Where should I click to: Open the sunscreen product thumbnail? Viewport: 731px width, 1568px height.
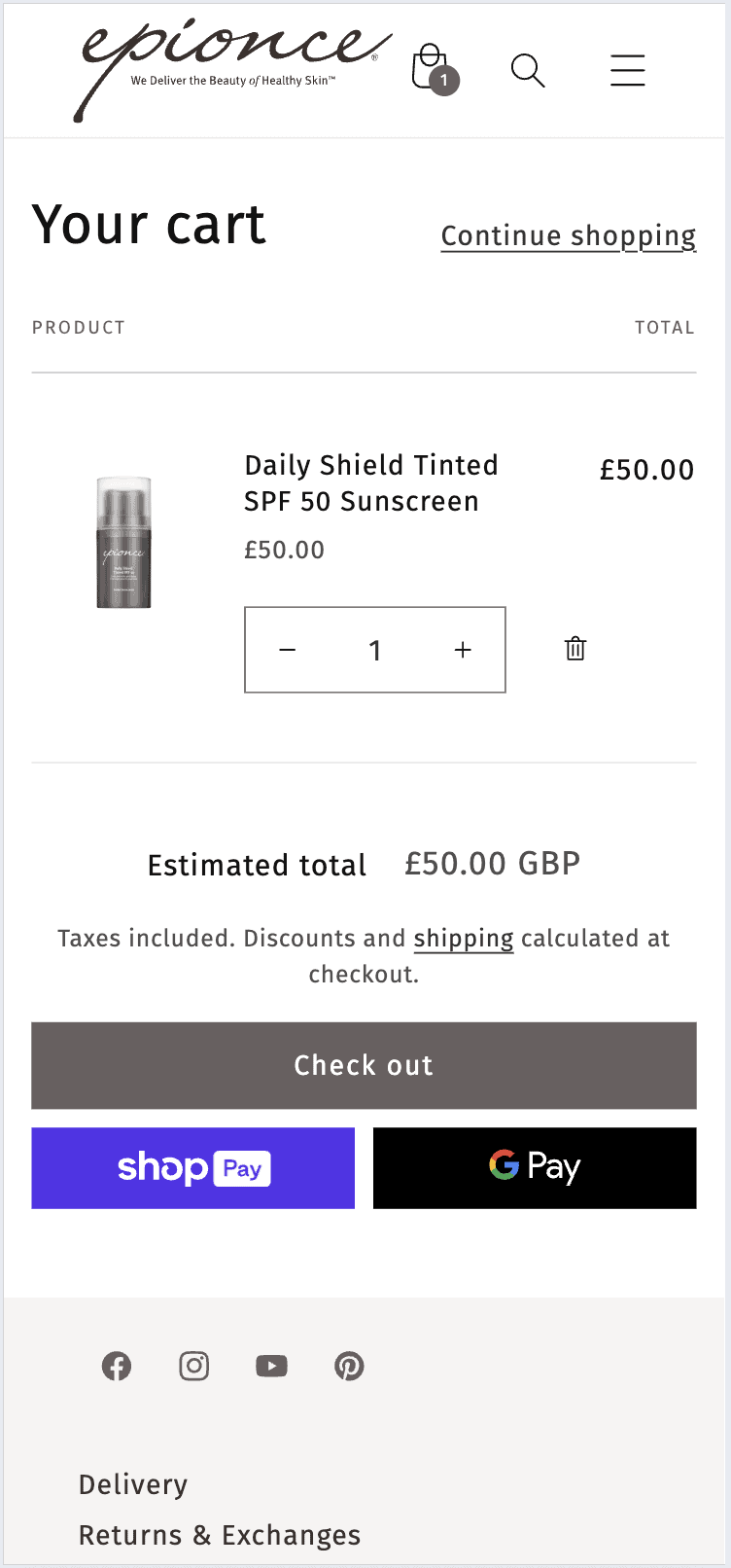pyautogui.click(x=124, y=542)
